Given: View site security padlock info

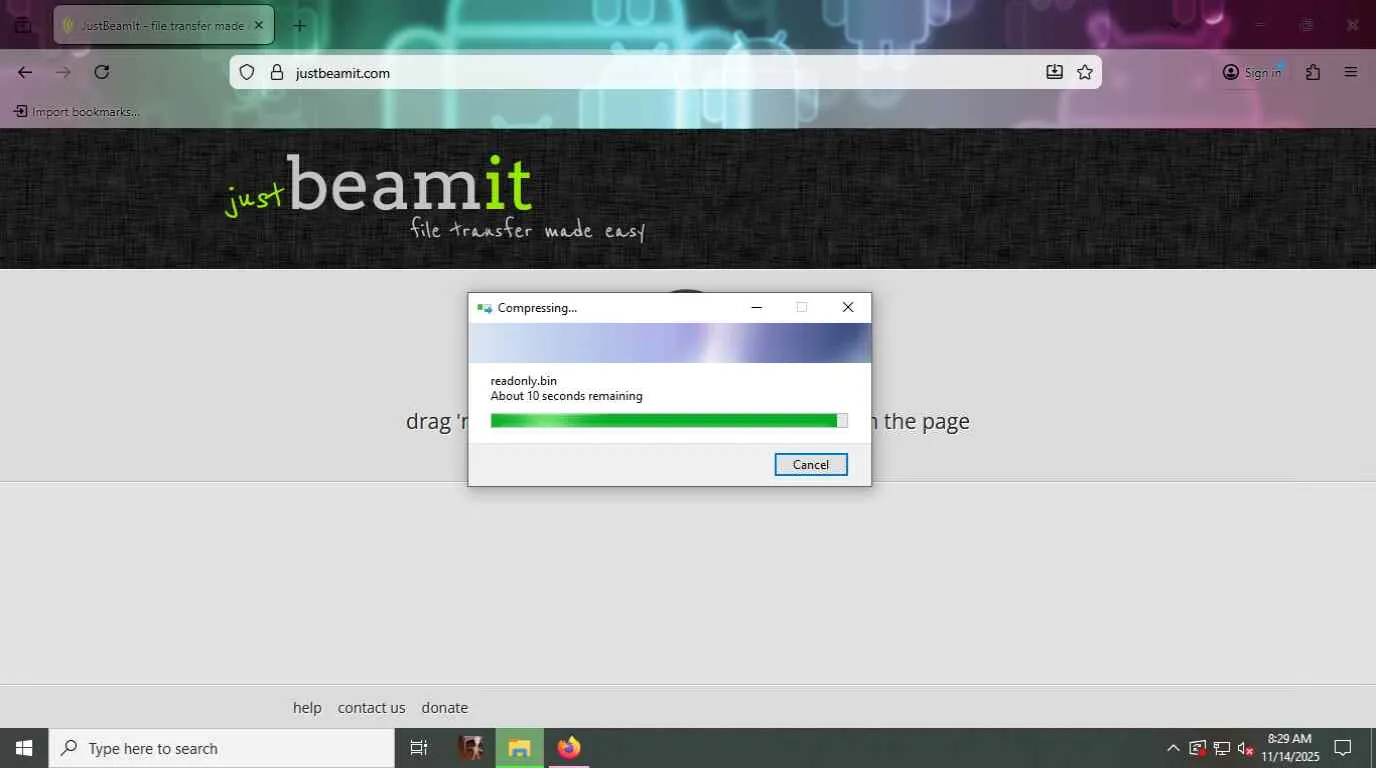Looking at the screenshot, I should 276,72.
